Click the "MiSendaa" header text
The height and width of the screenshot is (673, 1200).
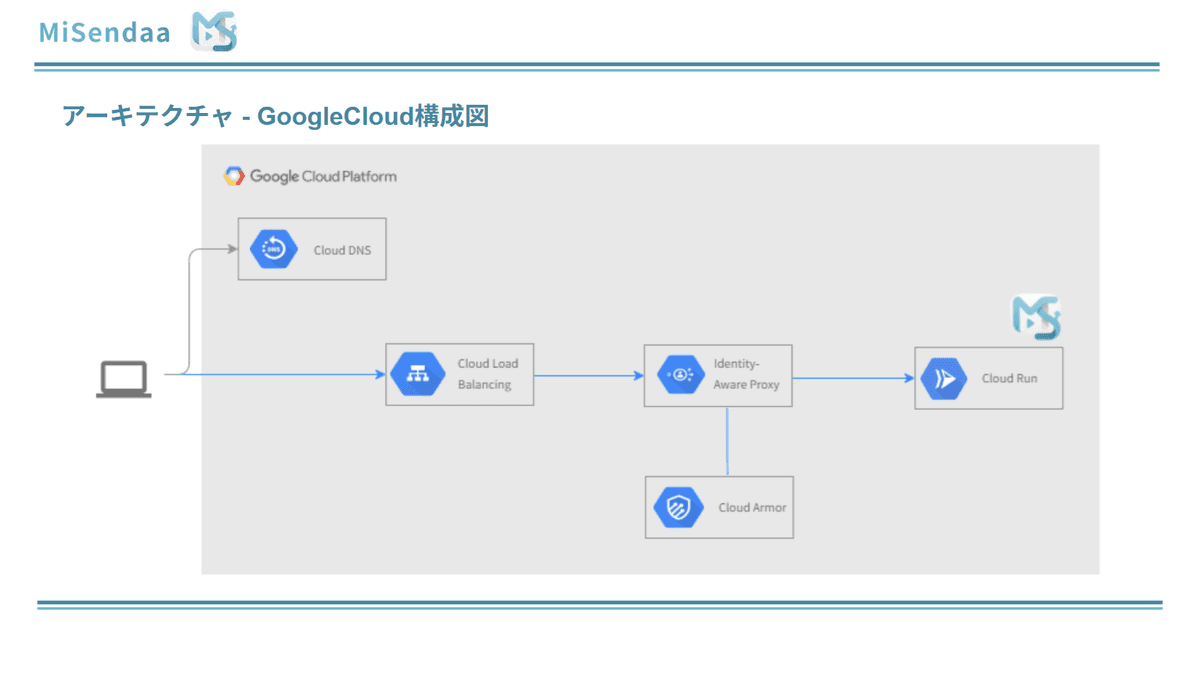[x=104, y=32]
